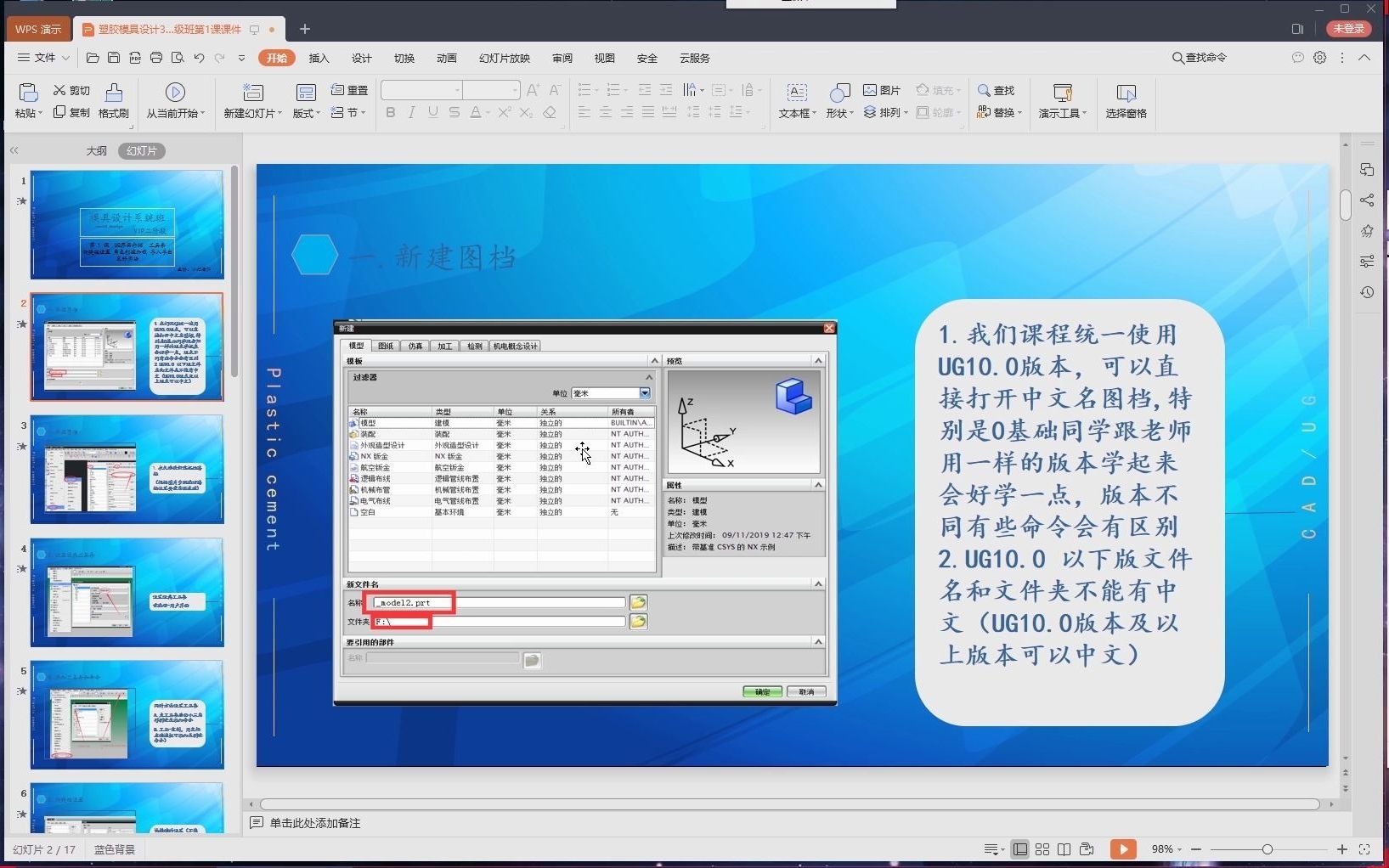
Task: Open Presentation Tools (演示工具)
Action: point(1062,100)
